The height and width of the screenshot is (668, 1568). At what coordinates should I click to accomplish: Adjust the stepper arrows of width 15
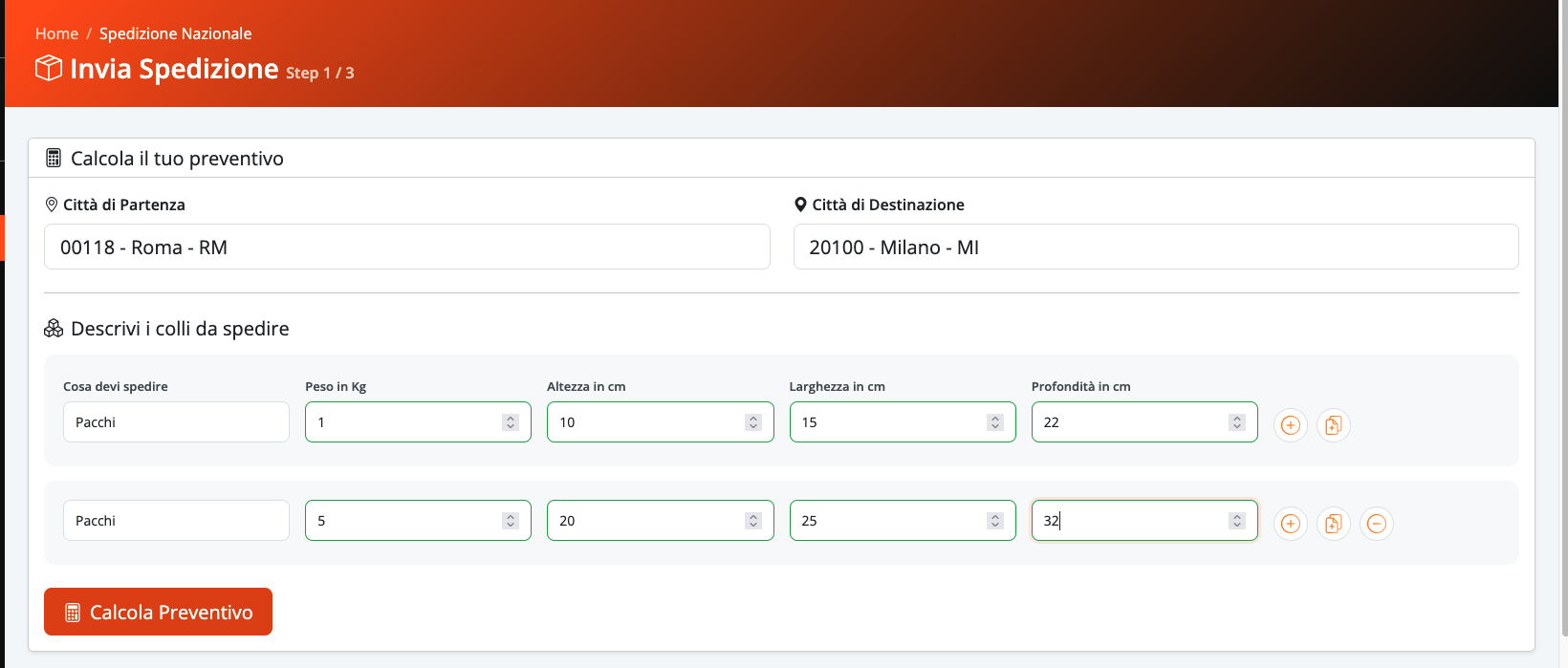pyautogui.click(x=995, y=422)
